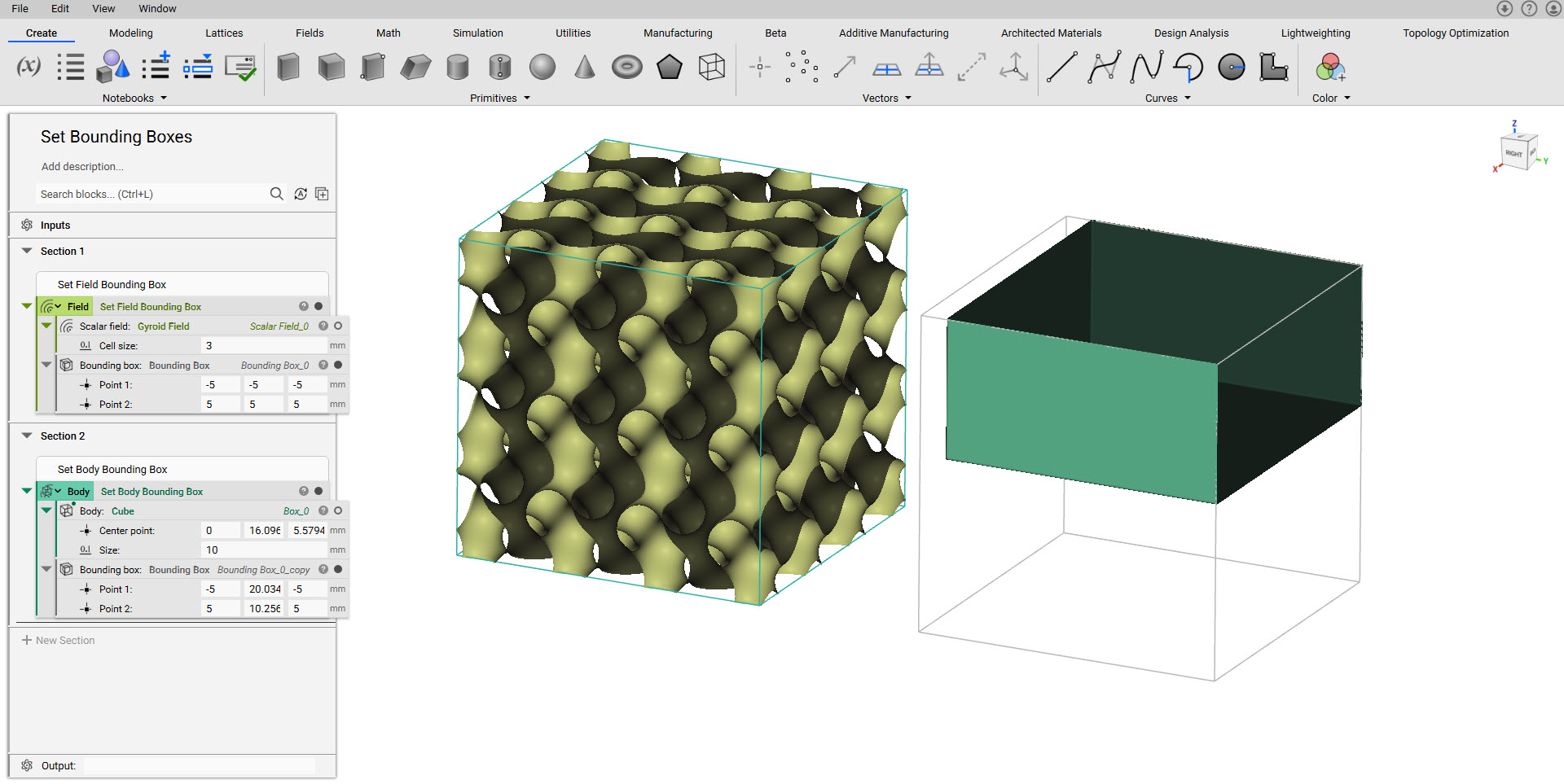This screenshot has height=784, width=1564.
Task: Select the Cone primitive icon
Action: [585, 67]
